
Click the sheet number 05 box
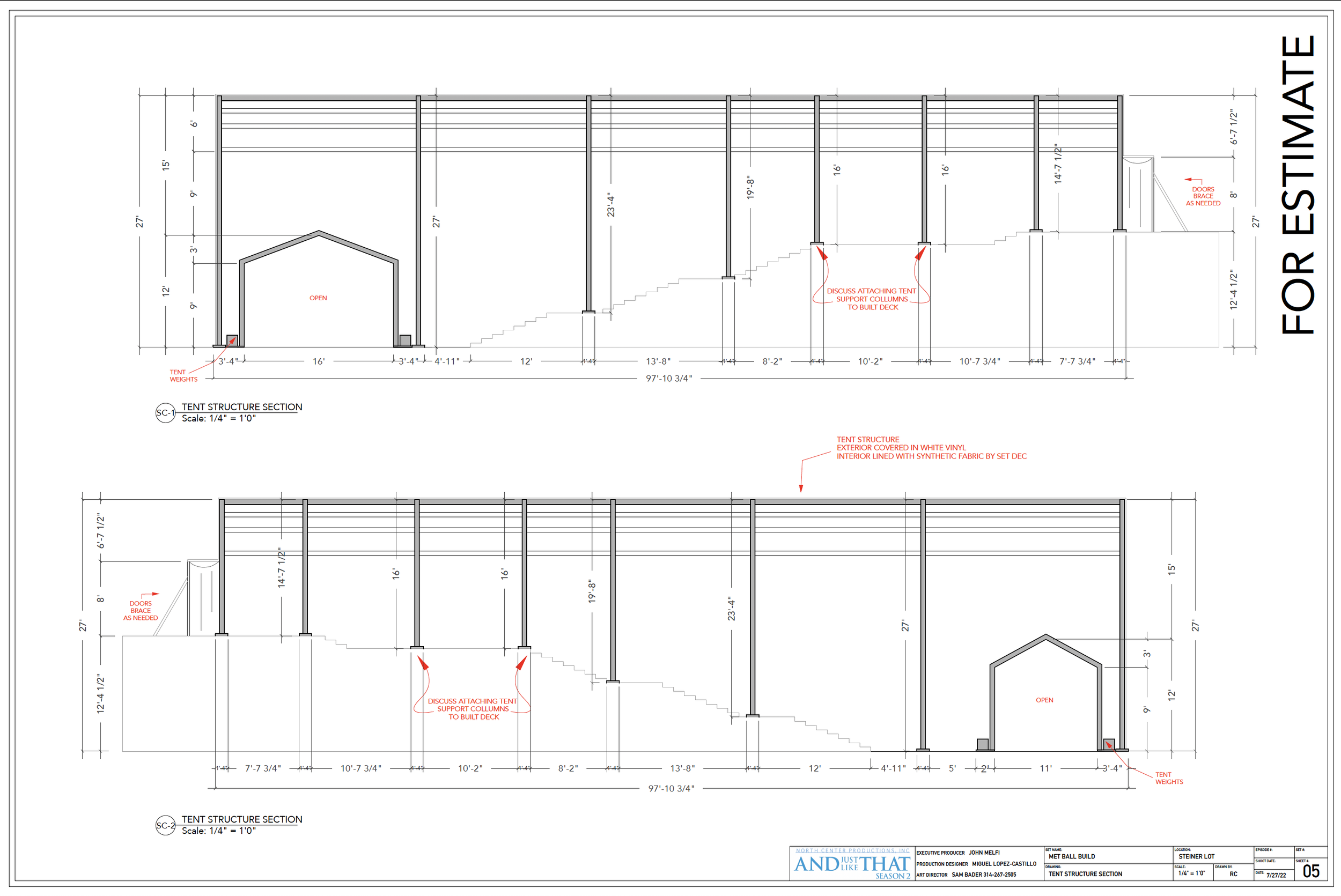coord(1311,871)
